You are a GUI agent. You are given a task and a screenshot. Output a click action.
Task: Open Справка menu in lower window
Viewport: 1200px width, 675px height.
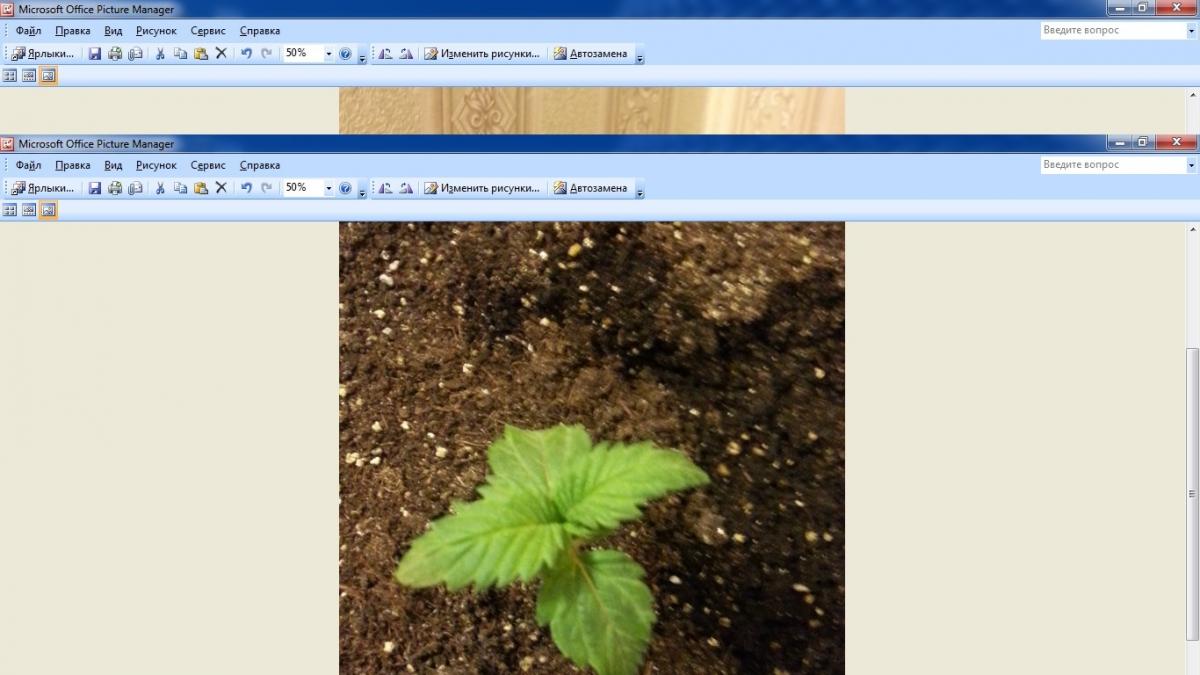[x=260, y=165]
